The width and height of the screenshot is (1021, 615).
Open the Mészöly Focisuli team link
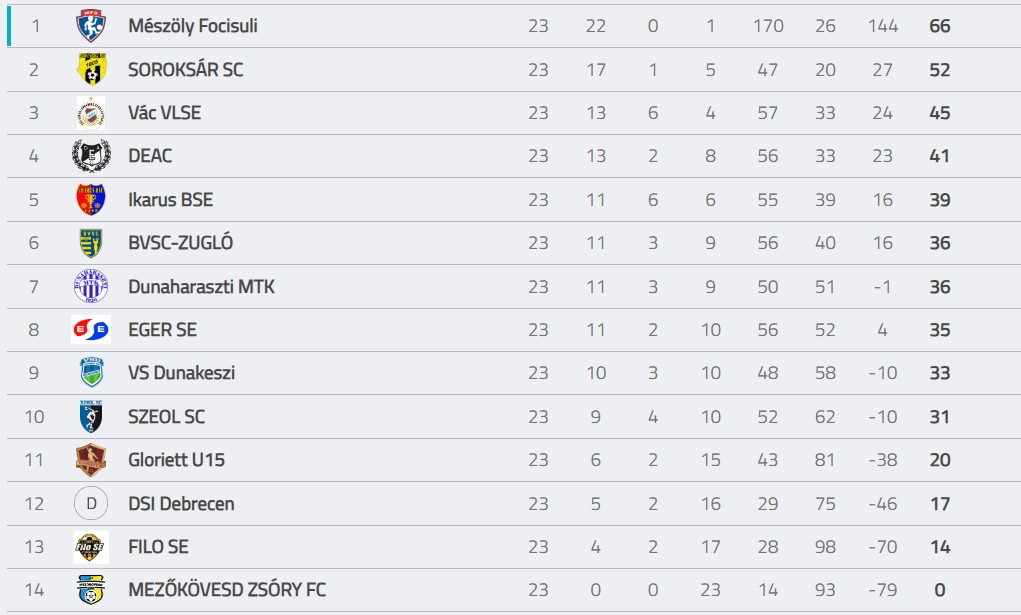[193, 26]
